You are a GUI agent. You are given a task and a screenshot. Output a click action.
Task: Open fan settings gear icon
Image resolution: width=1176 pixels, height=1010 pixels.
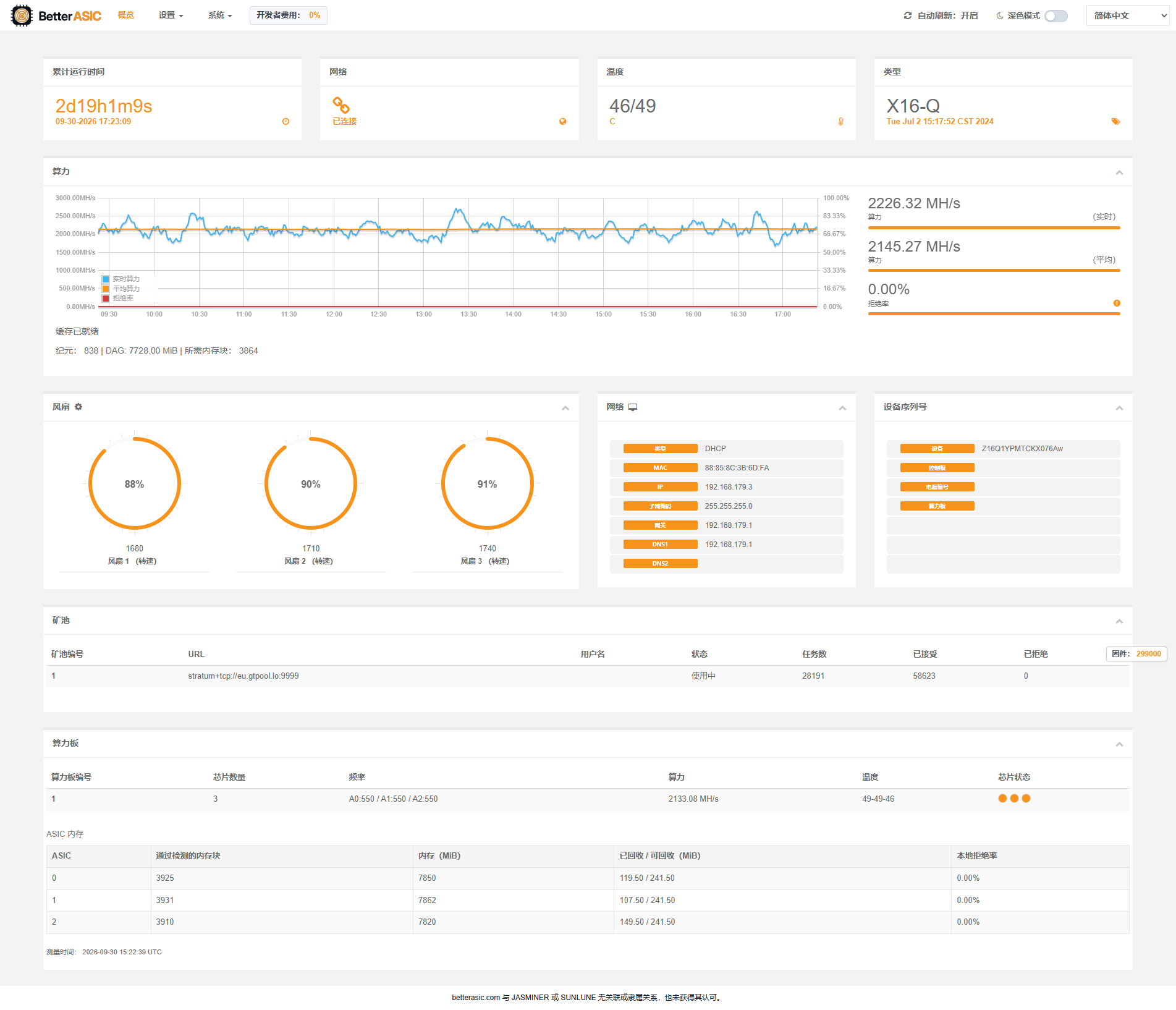coord(78,407)
